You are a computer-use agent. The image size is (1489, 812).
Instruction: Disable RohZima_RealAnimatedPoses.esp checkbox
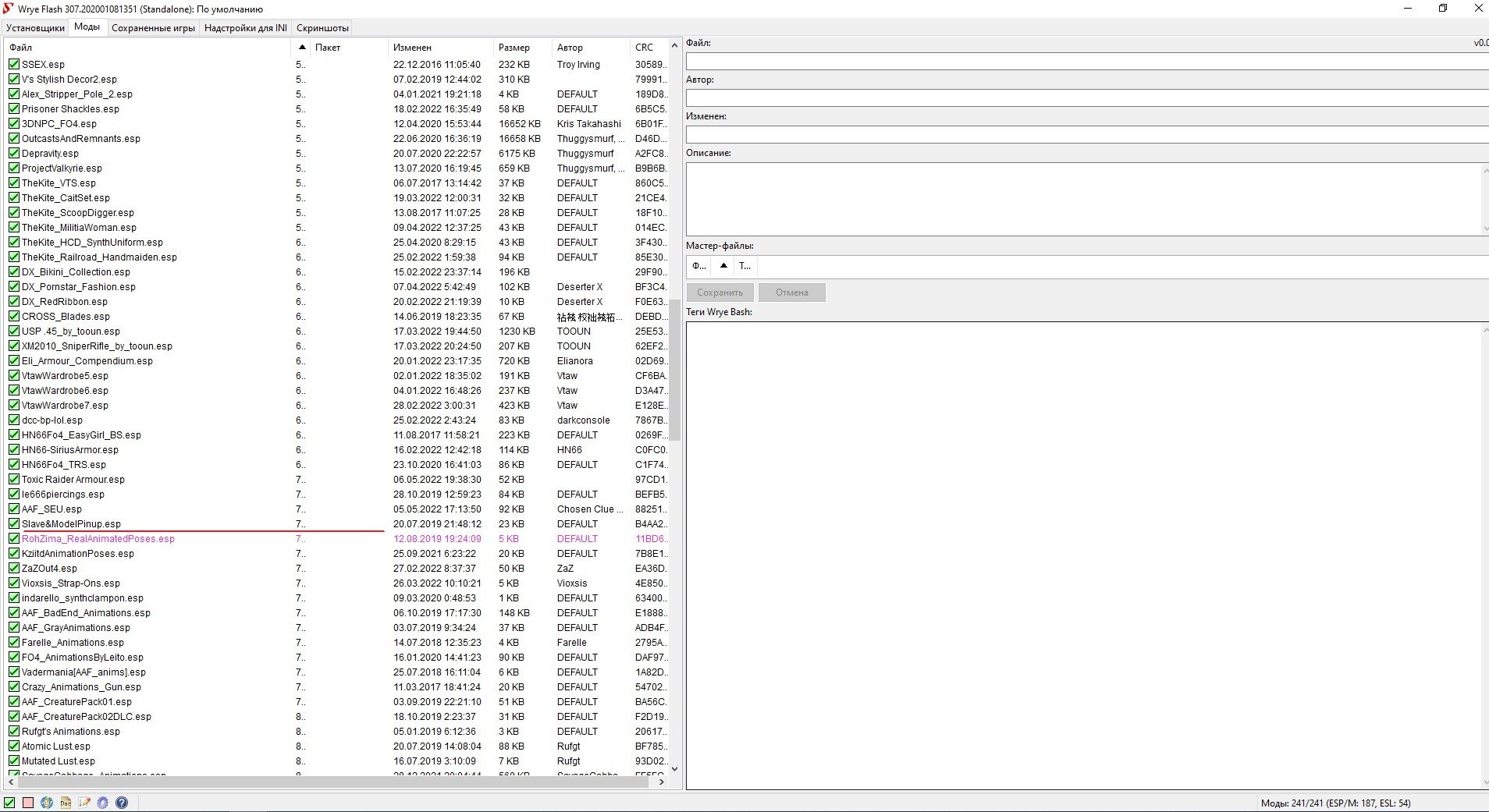14,539
